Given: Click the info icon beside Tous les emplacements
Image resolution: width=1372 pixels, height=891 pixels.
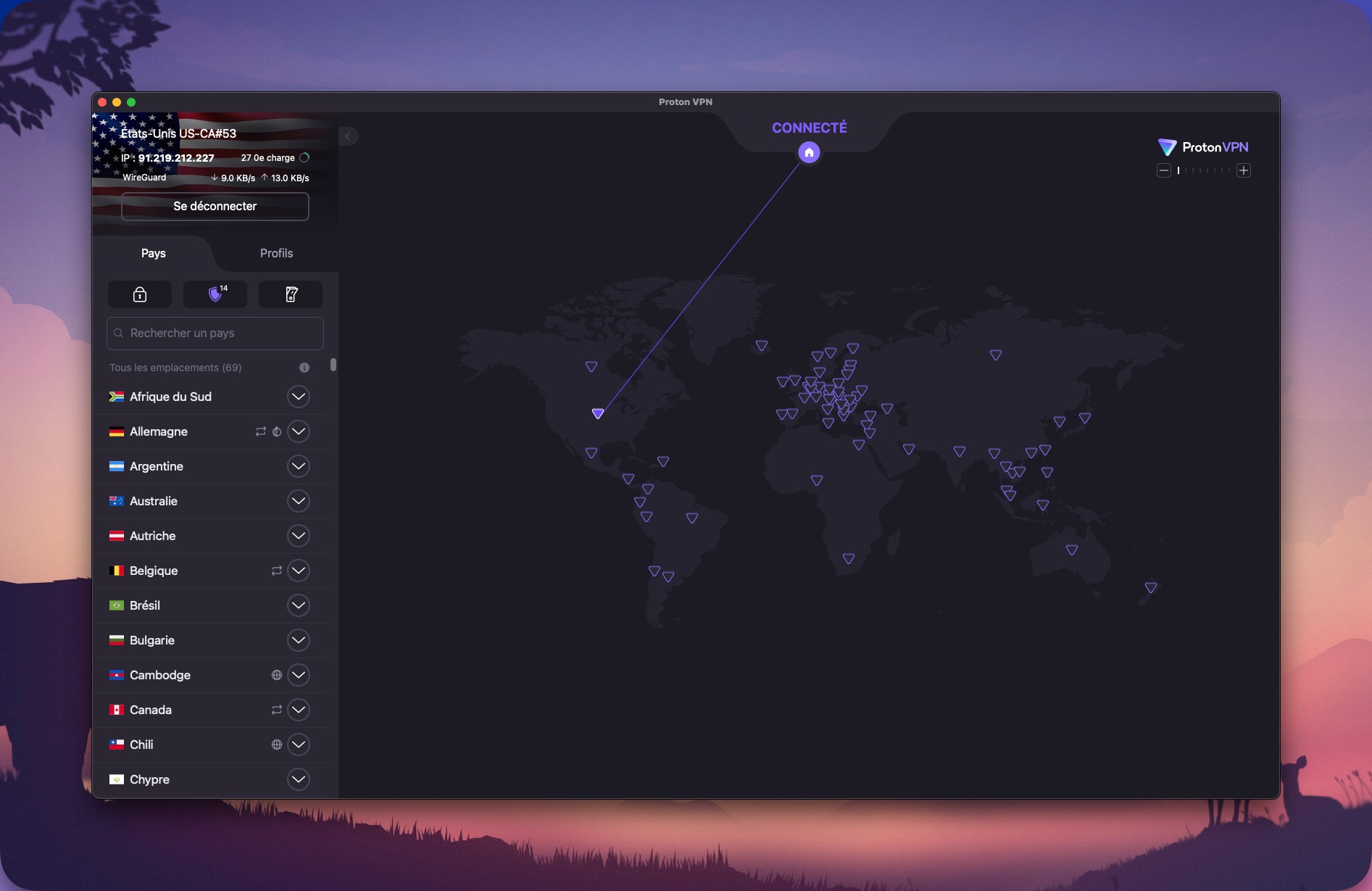Looking at the screenshot, I should click(304, 368).
